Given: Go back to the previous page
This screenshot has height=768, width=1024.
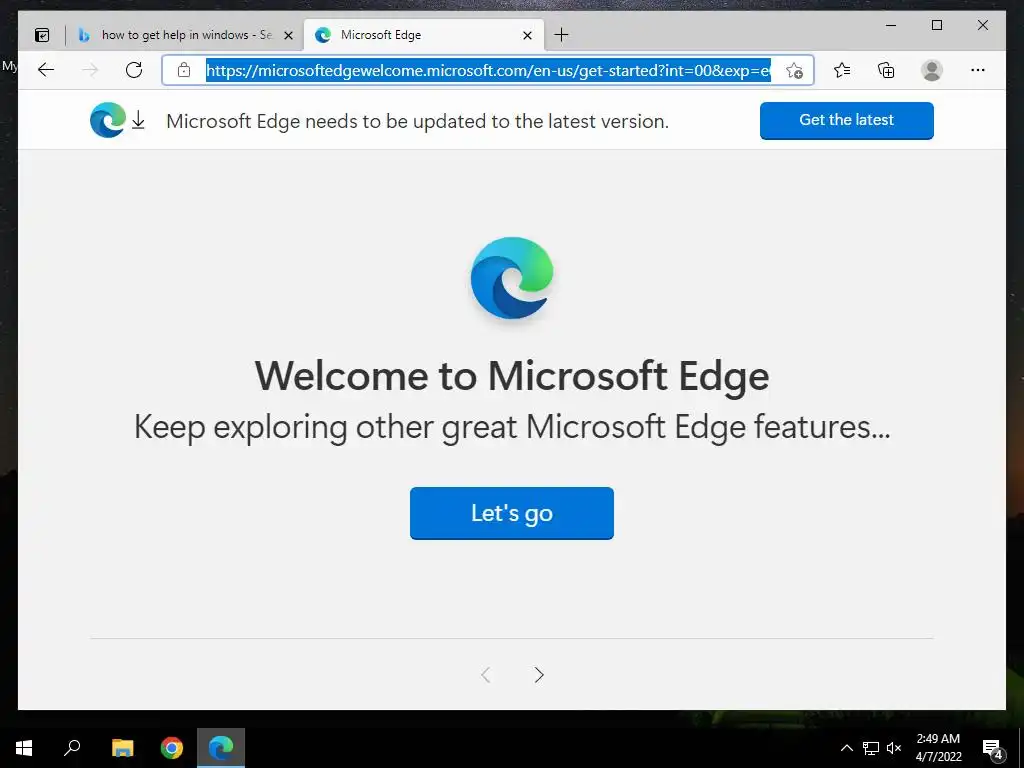Looking at the screenshot, I should [x=46, y=70].
